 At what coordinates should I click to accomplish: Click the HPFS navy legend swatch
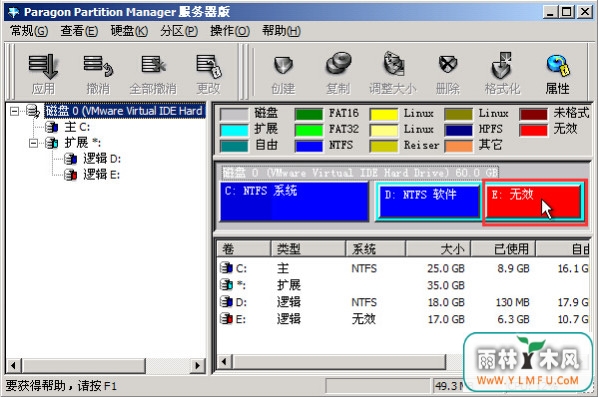(x=458, y=130)
